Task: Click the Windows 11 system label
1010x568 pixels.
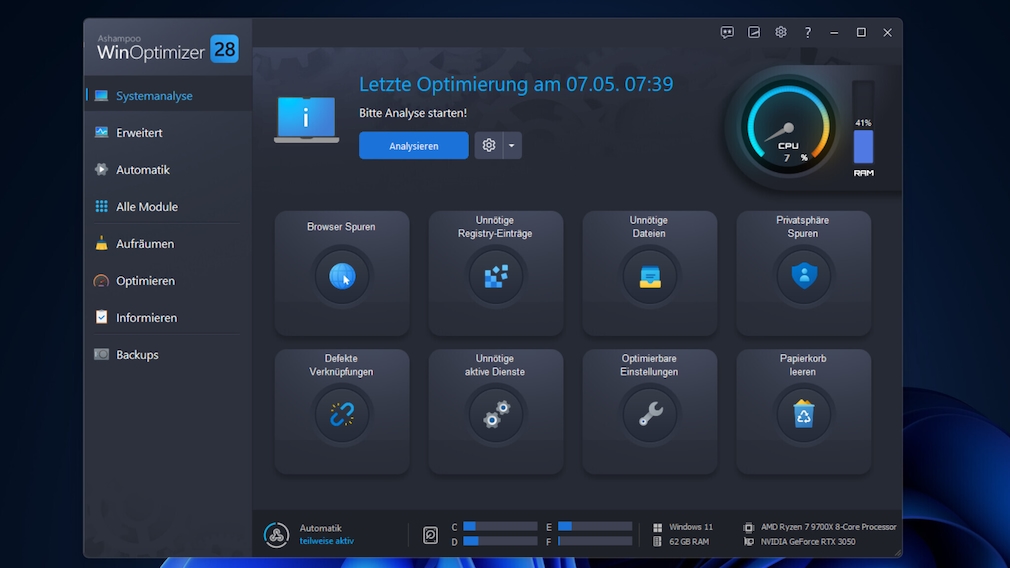Action: click(x=691, y=527)
